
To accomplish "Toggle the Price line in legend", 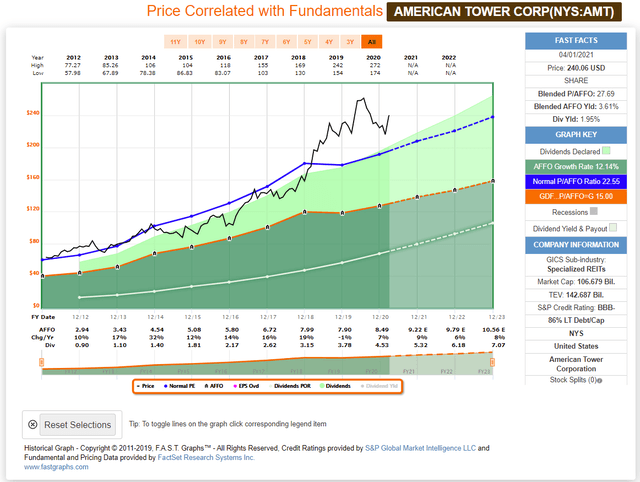I will coord(146,386).
